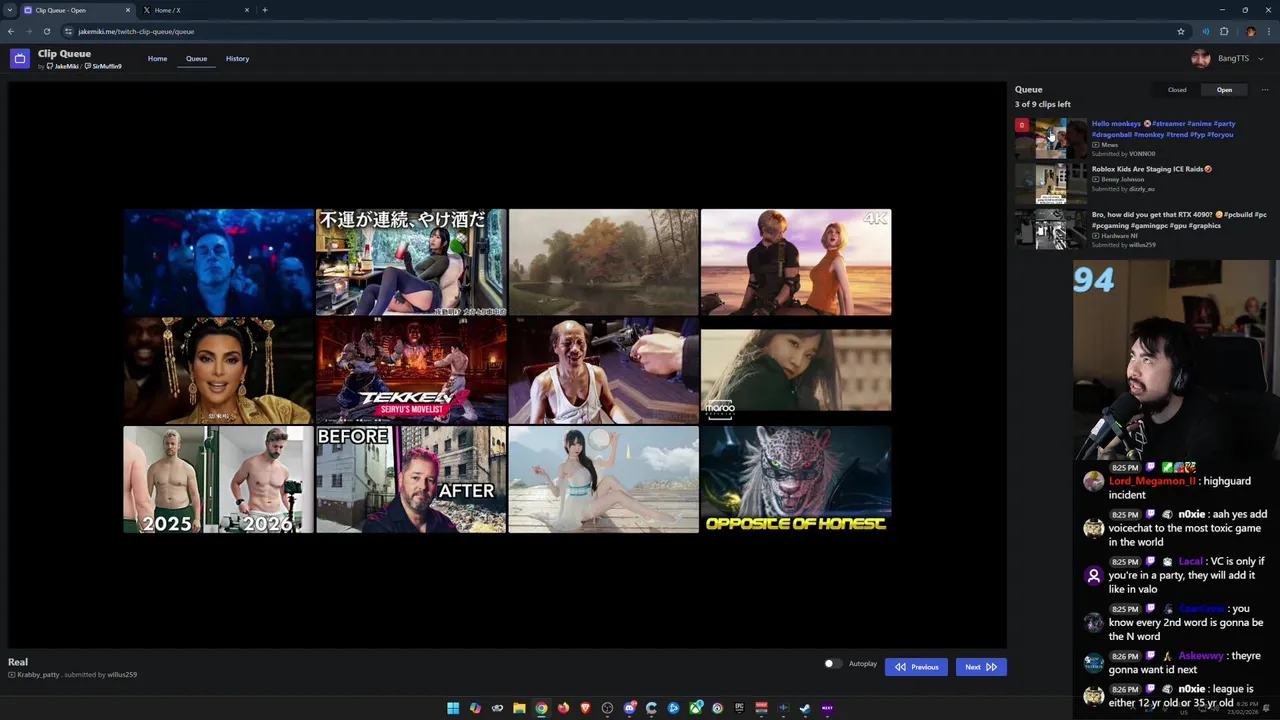Select the Roblox Kids ICE Raids clip thumbnail
This screenshot has height=720, width=1280.
click(1051, 183)
